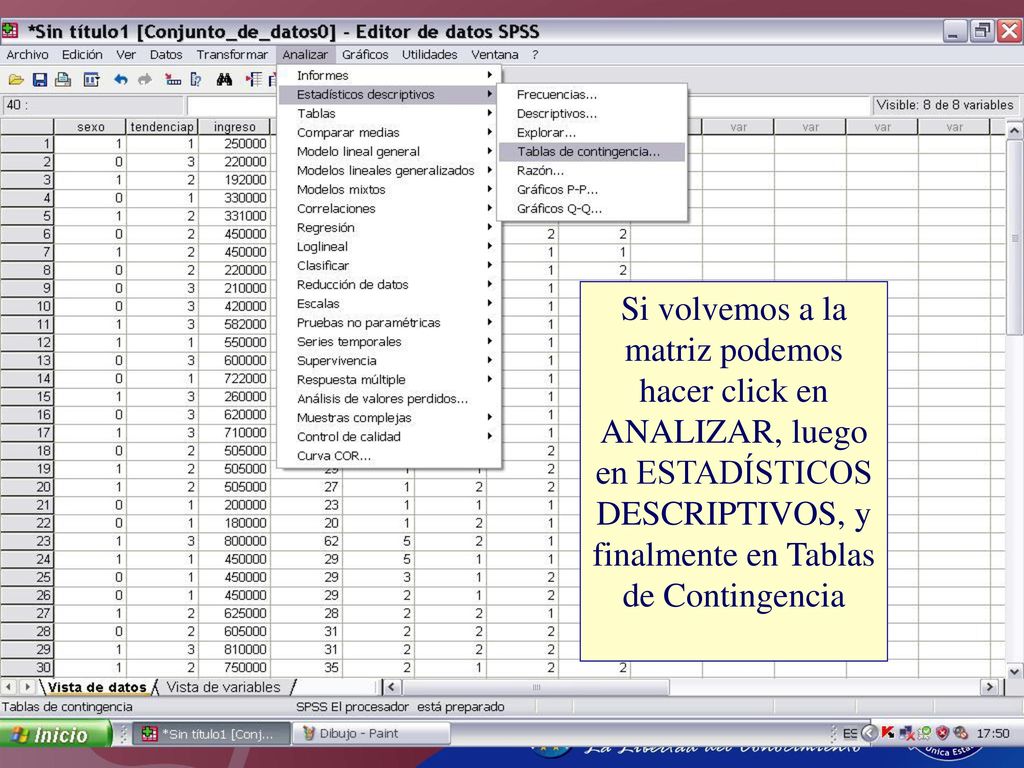This screenshot has height=768, width=1024.
Task: Expand Muestras complejas submenu
Action: pyautogui.click(x=389, y=418)
